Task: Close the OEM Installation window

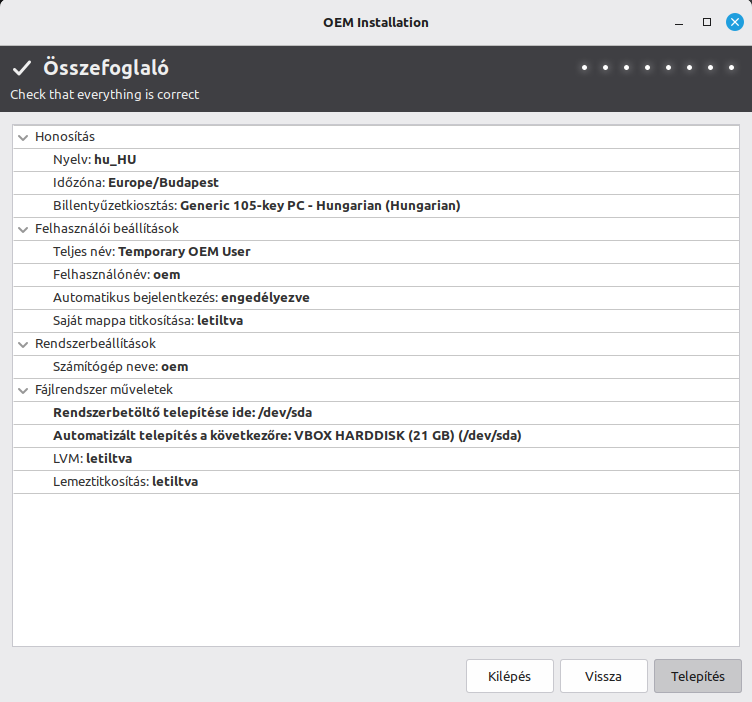Action: [x=734, y=22]
